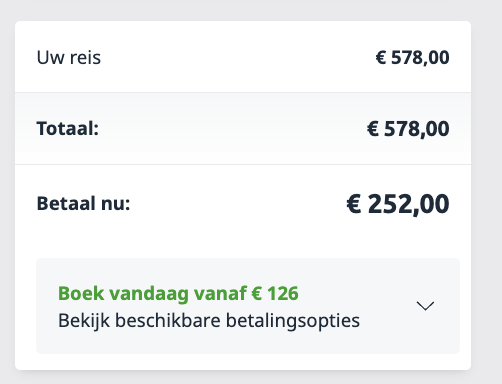Viewport: 502px width, 384px height.
Task: Click 'Bekijk beschikbare betalingsopties' text
Action: 209,321
